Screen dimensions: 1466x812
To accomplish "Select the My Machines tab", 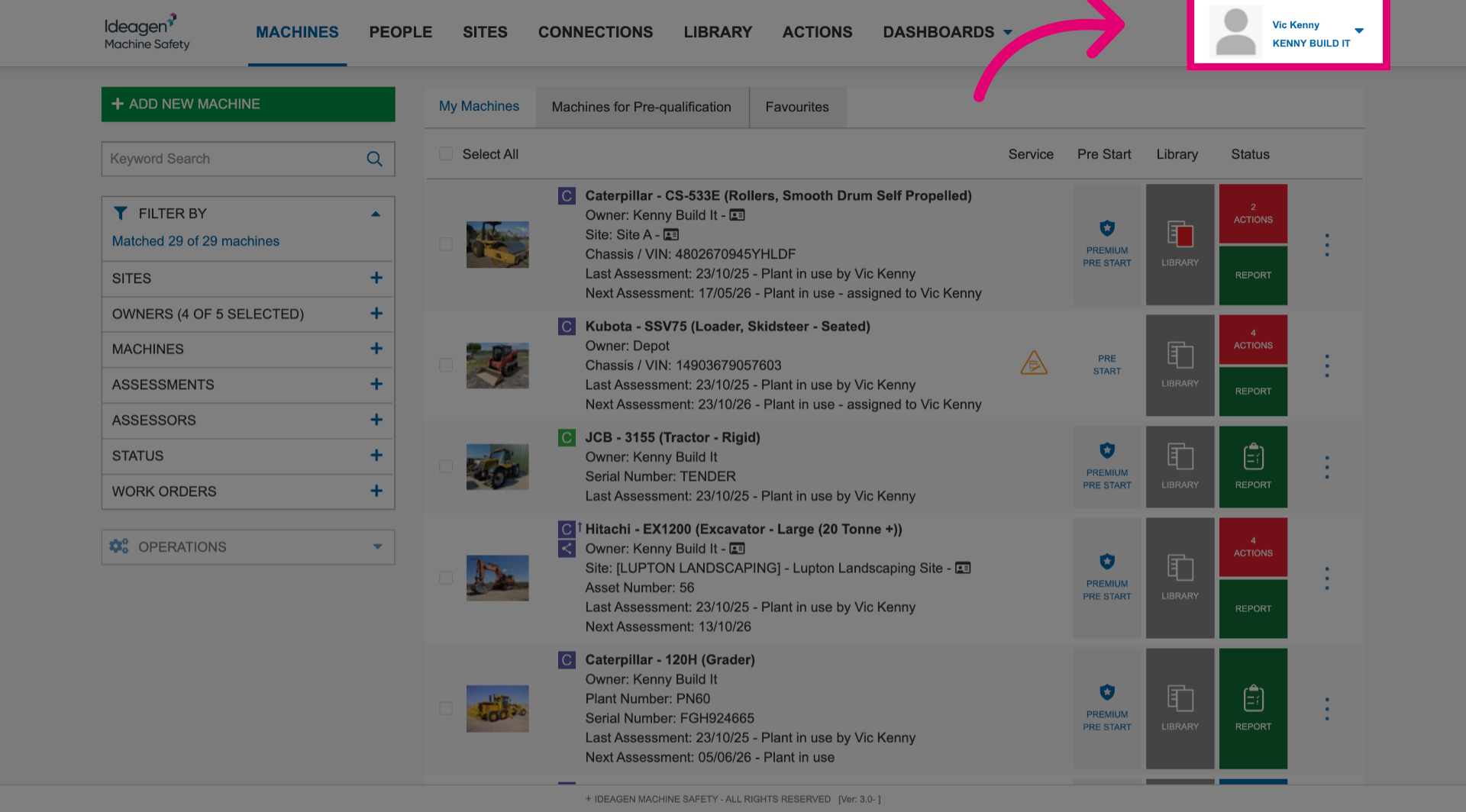I will (480, 107).
